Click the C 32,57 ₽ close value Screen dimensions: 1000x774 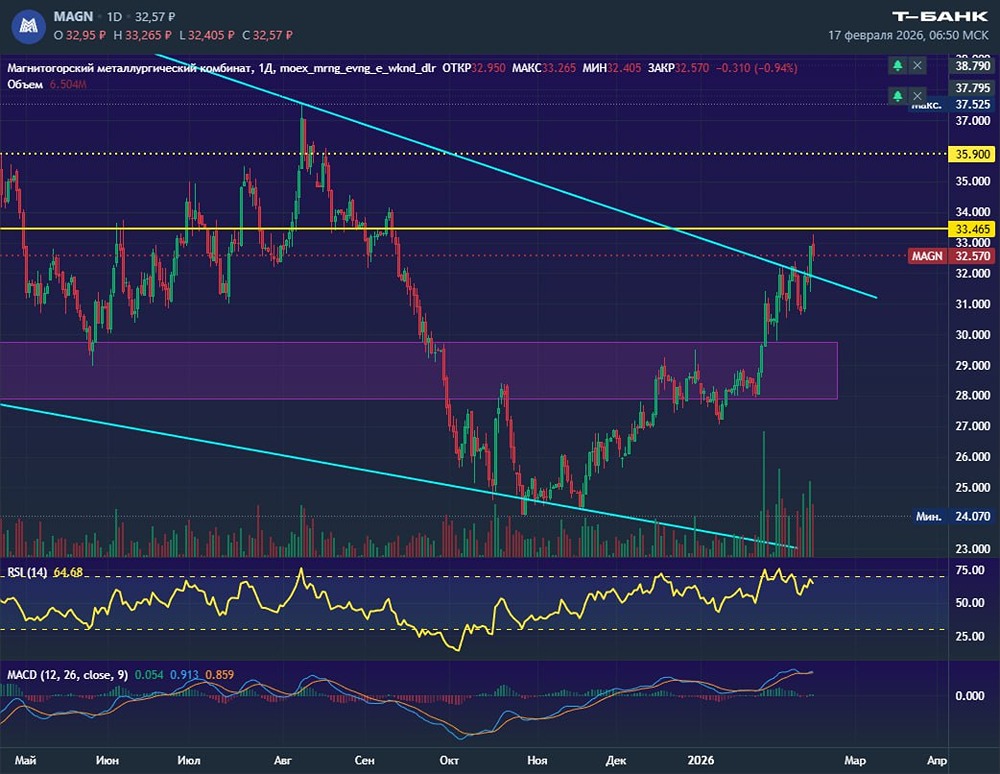(x=267, y=36)
